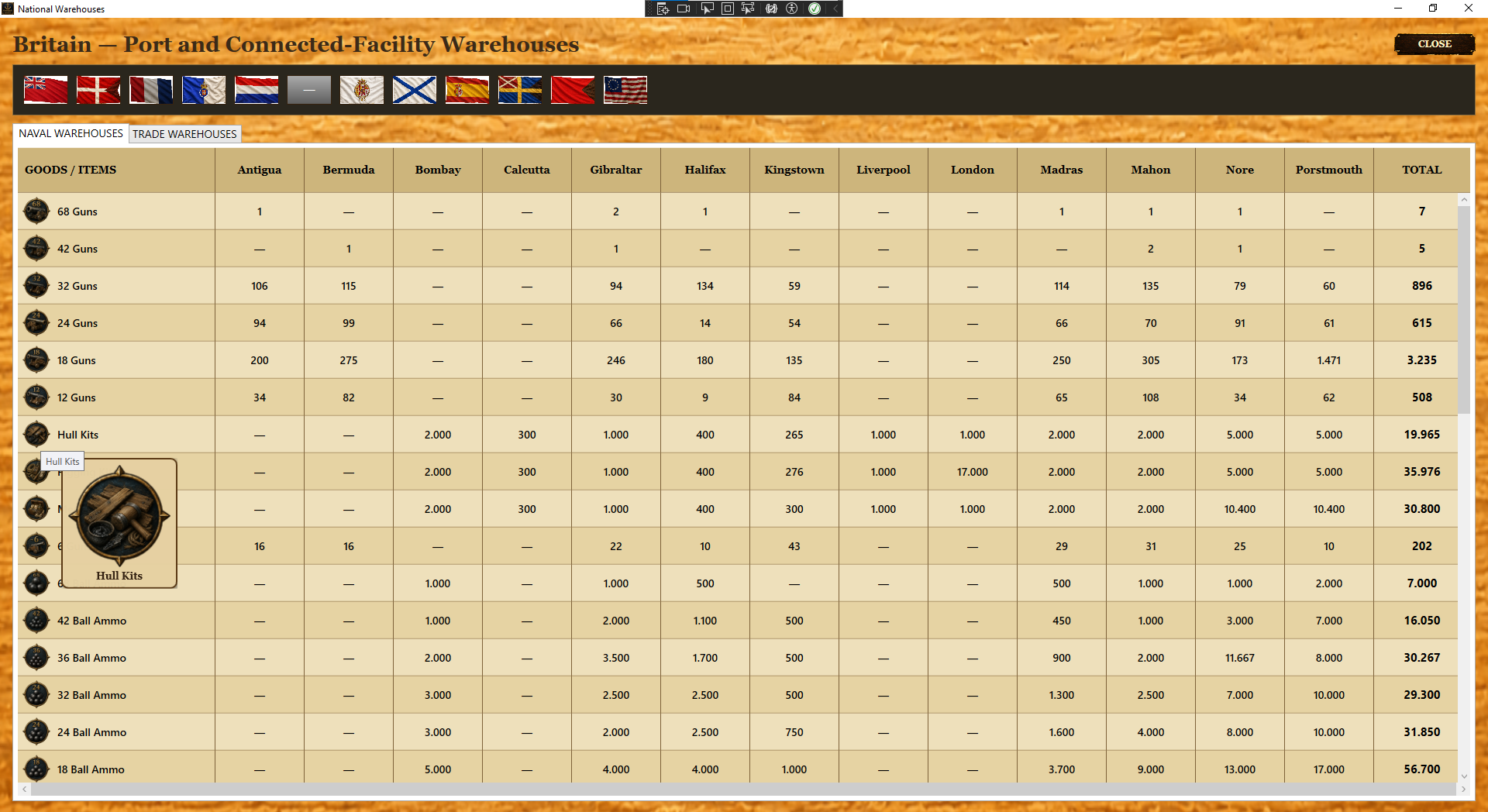Click the Hull Kits row icon

click(36, 434)
